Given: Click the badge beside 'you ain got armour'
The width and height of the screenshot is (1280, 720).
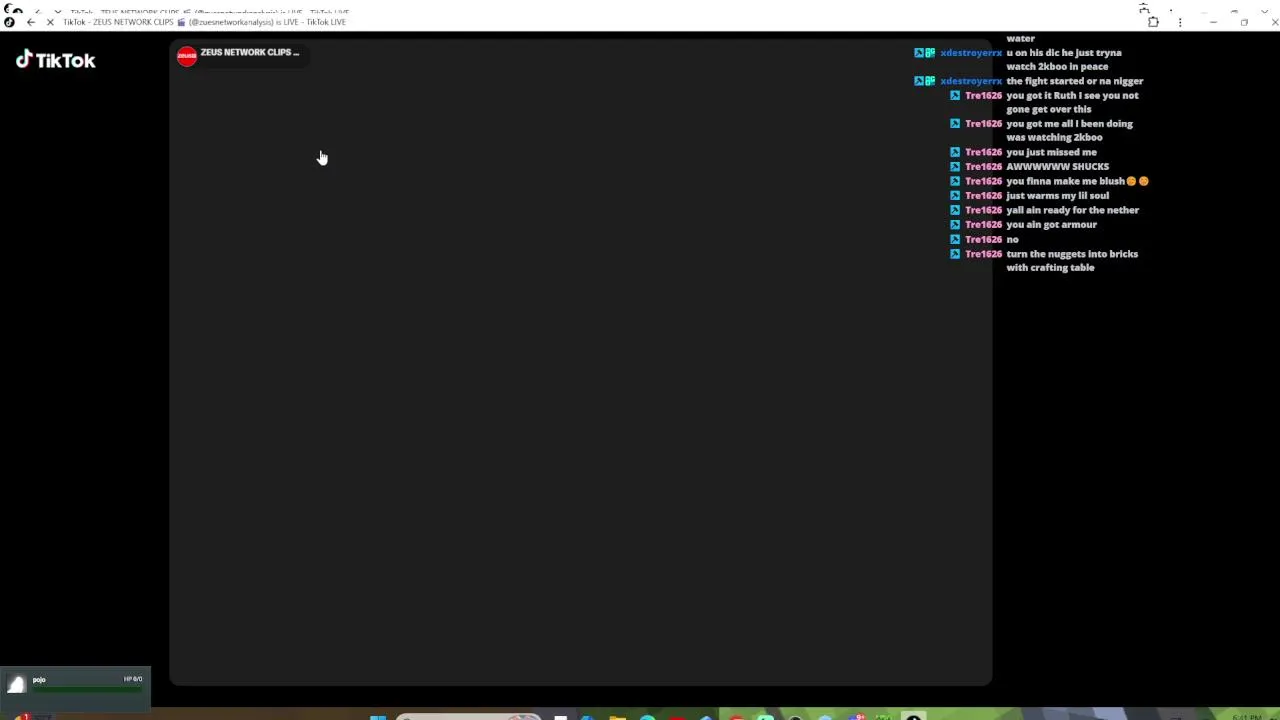Looking at the screenshot, I should click(955, 225).
